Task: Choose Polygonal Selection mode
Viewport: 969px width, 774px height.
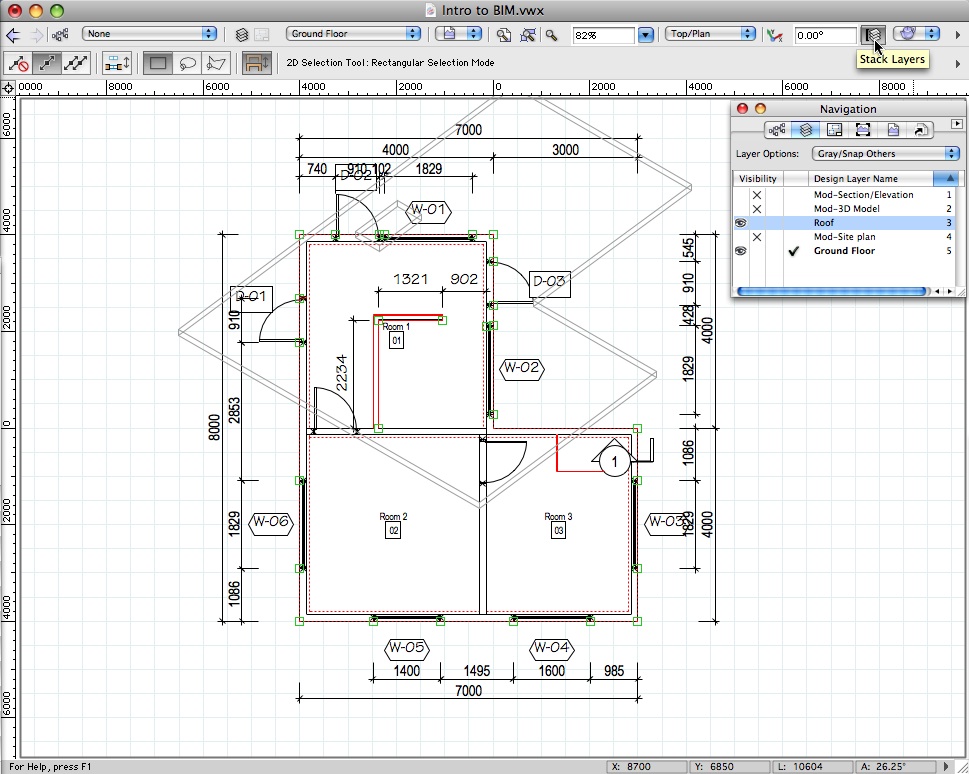Action: [216, 63]
